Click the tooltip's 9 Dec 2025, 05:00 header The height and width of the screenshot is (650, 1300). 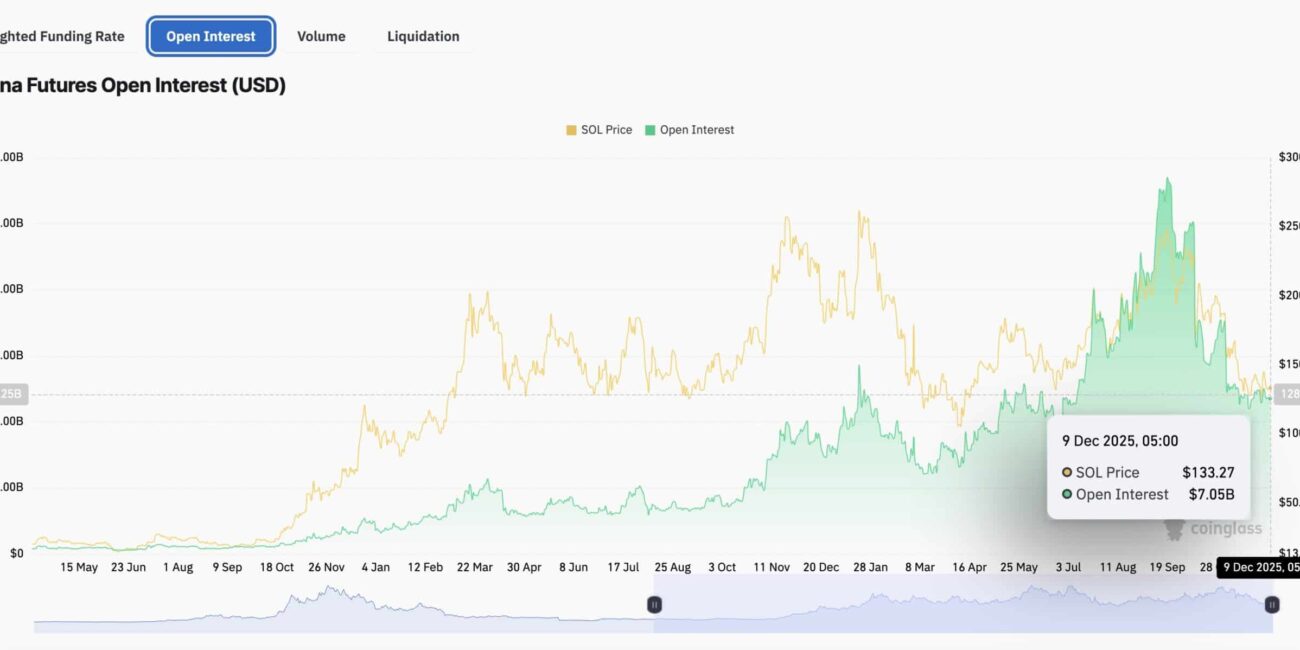pos(1120,441)
